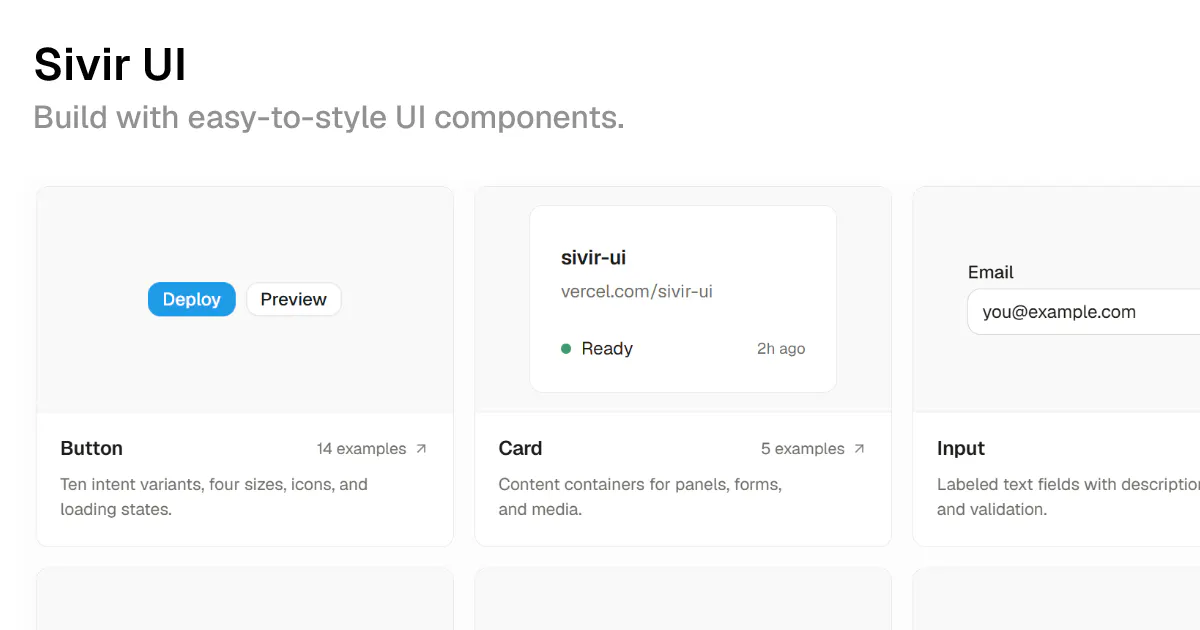This screenshot has width=1200, height=630.
Task: Click the Input description starting 'Labeled text fields'
Action: 1068,497
